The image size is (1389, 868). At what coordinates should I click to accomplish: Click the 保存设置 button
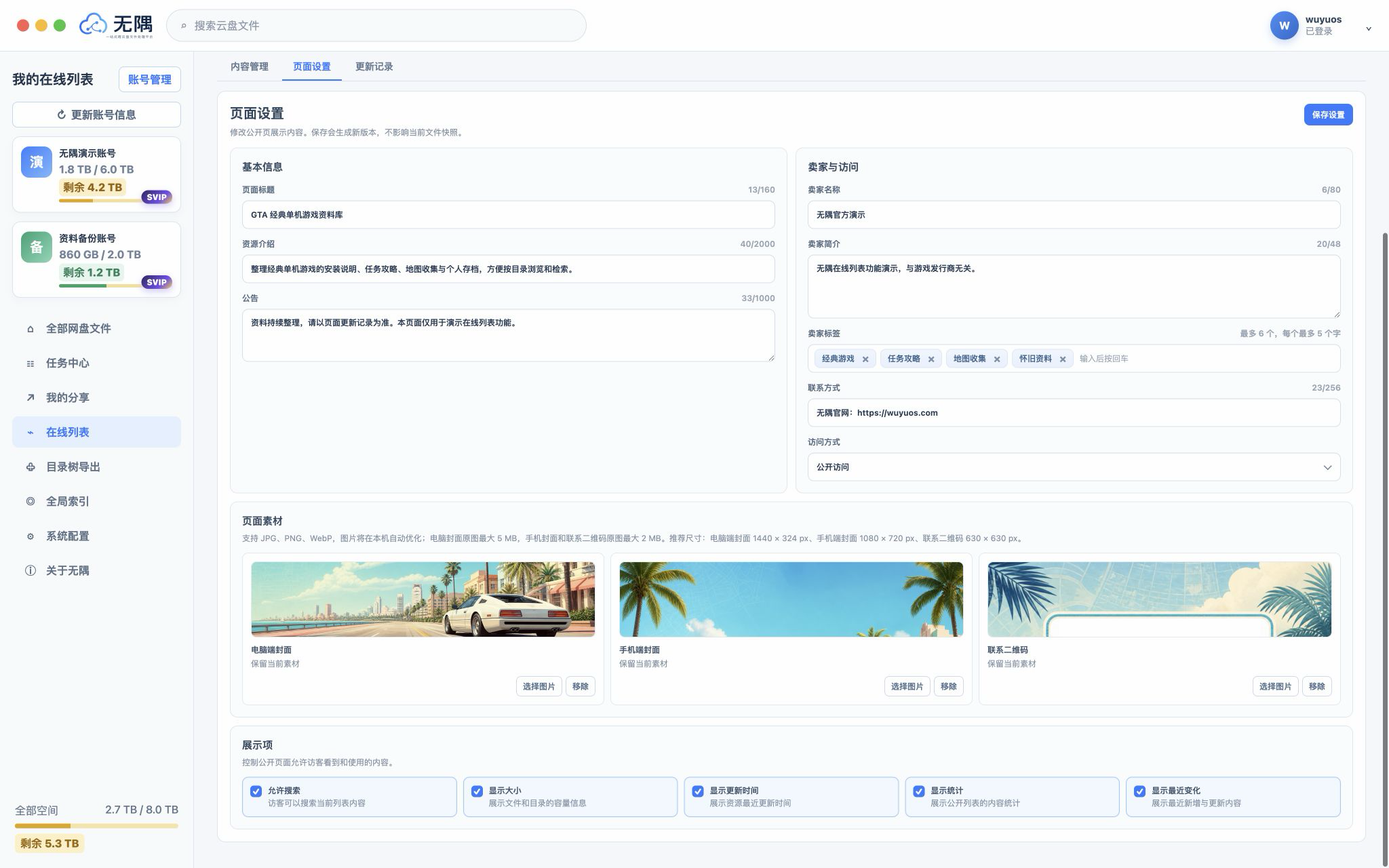pyautogui.click(x=1328, y=115)
